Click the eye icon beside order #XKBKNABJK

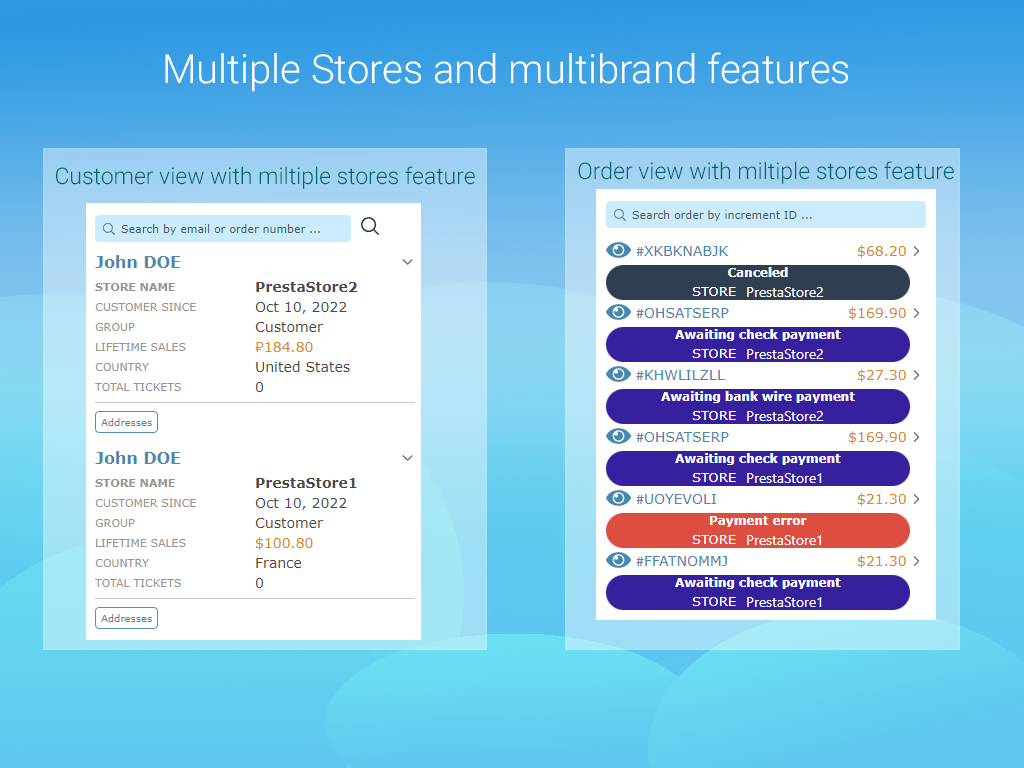617,250
